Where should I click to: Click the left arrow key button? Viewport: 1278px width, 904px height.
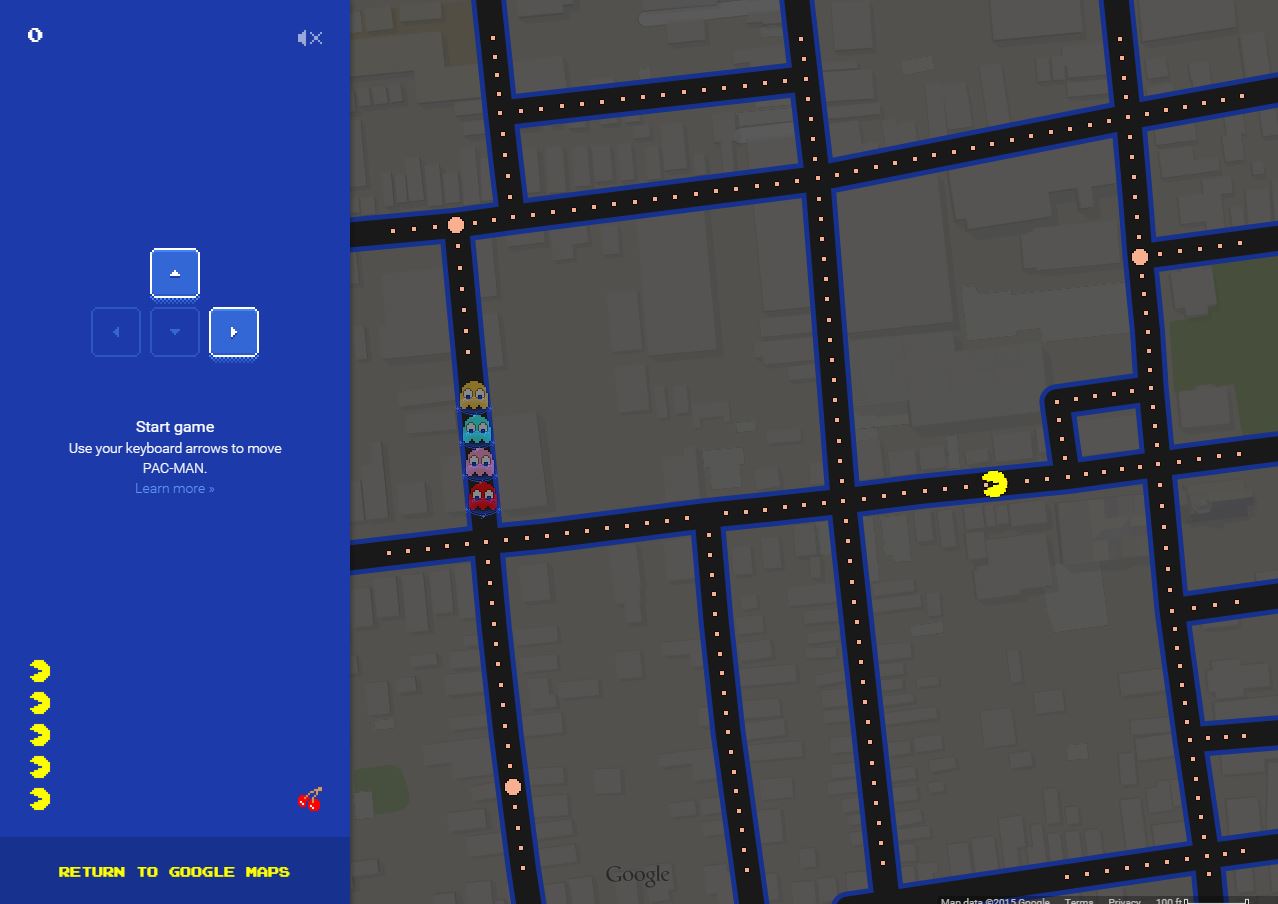pos(116,332)
